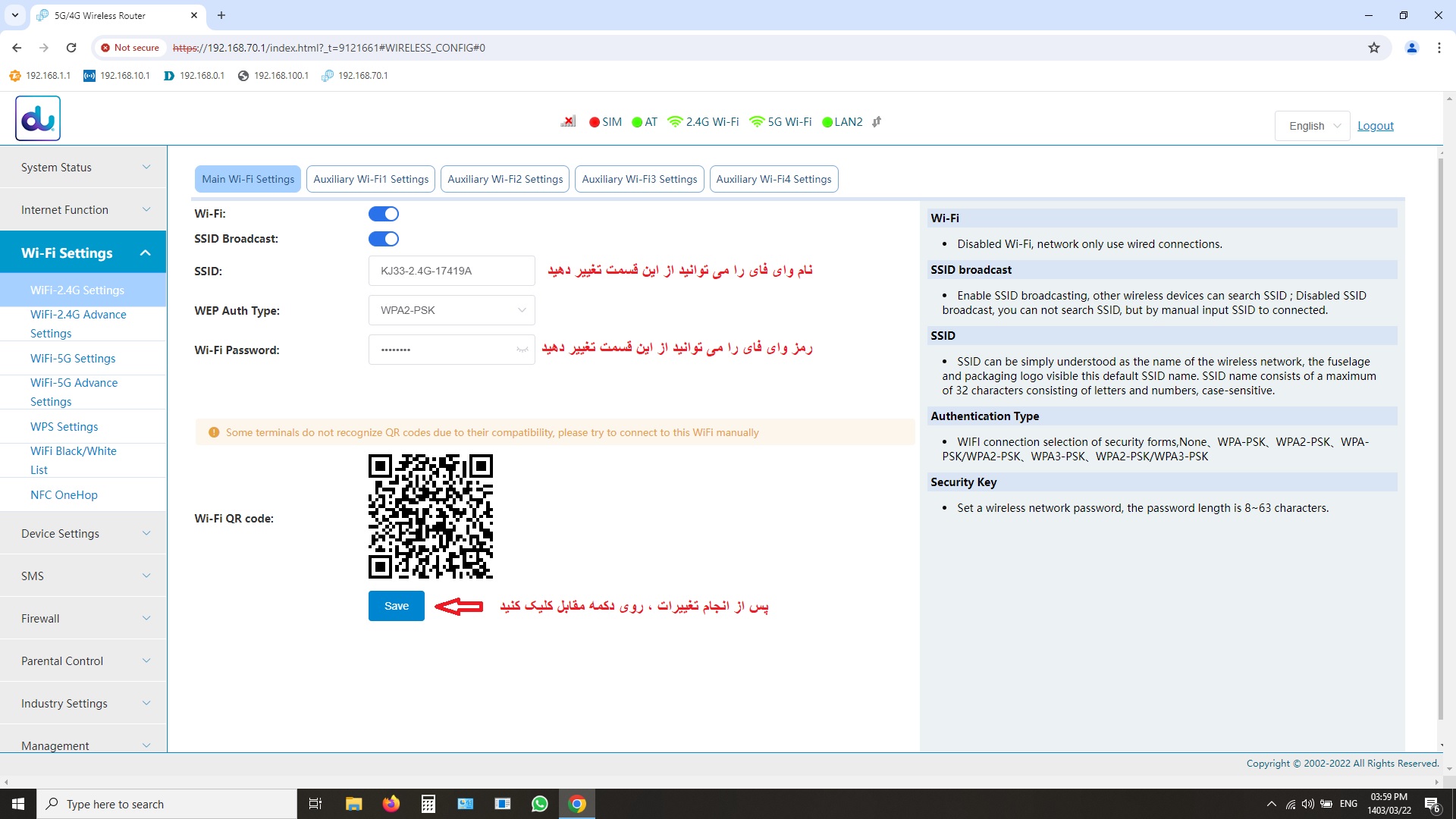Open WhatsApp from the taskbar
This screenshot has height=819, width=1456.
[x=539, y=804]
